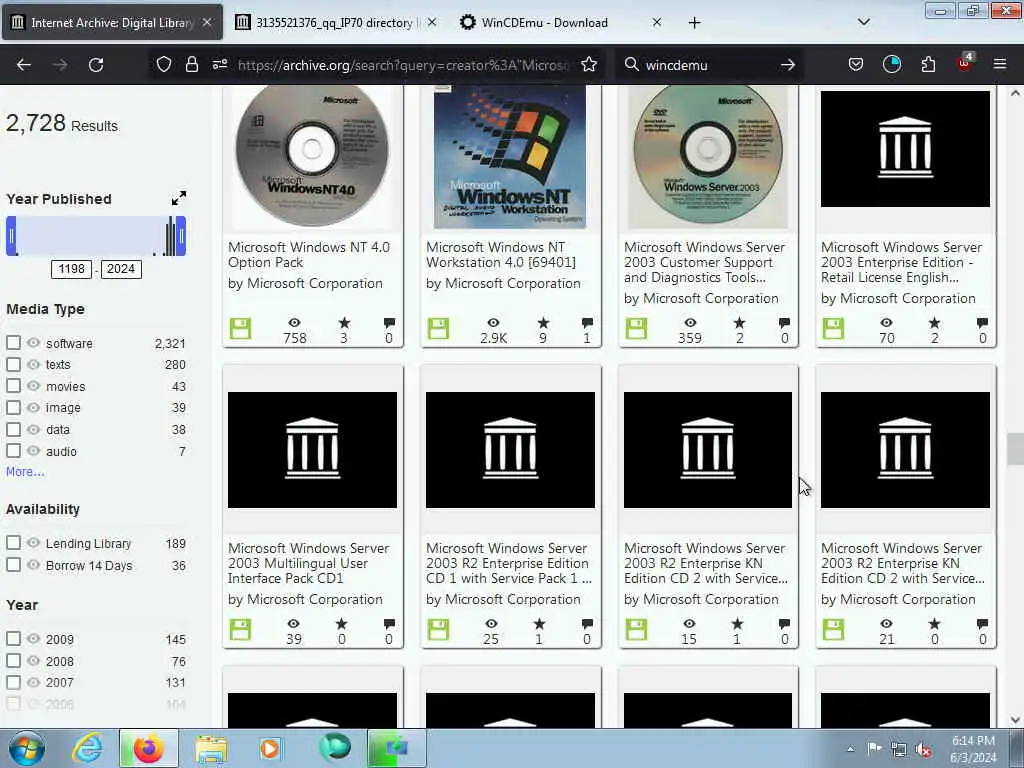The image size is (1024, 768).
Task: Open the Windows NT Workstation box art thumbnail
Action: [510, 157]
